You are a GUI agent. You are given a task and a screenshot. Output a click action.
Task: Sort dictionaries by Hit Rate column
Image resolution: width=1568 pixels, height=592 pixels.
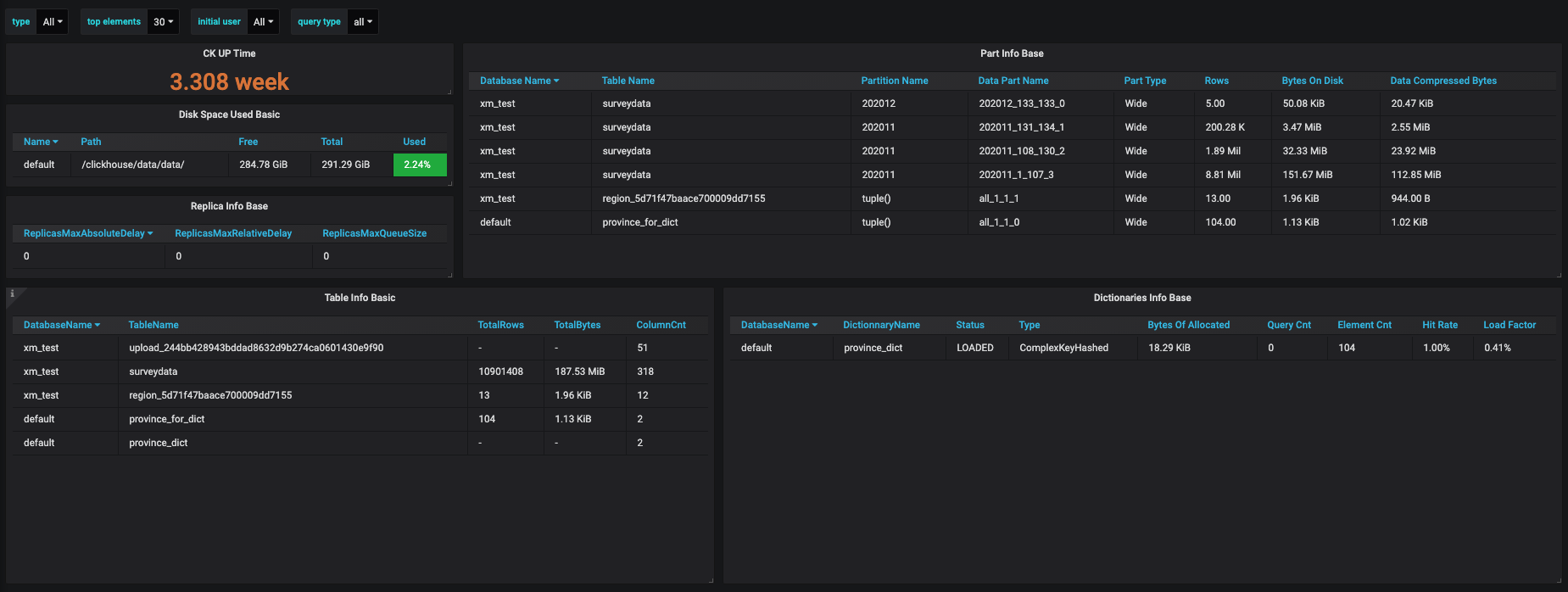click(1439, 325)
